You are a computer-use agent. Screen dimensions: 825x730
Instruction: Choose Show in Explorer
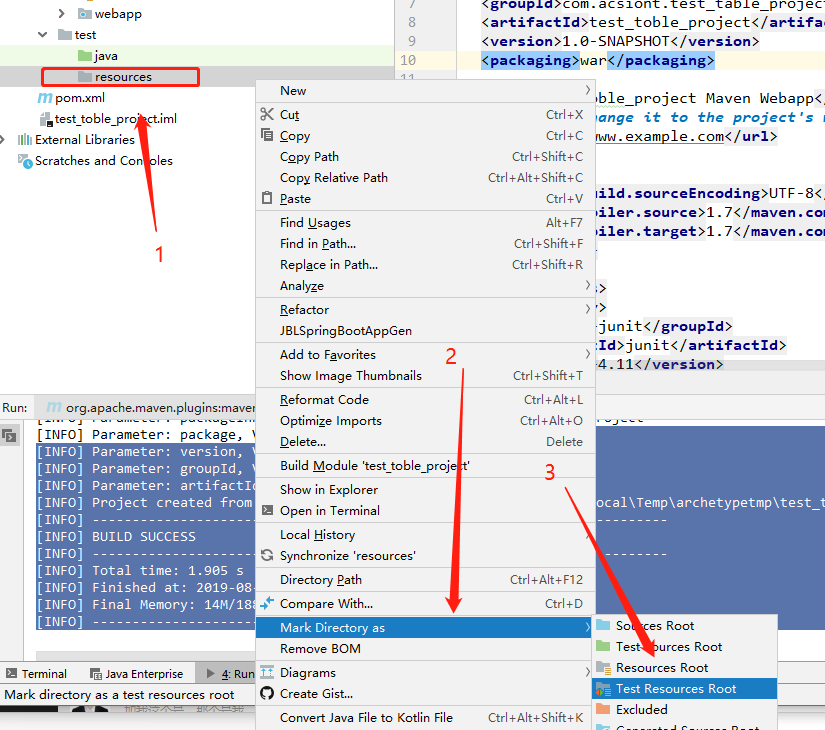tap(425, 489)
